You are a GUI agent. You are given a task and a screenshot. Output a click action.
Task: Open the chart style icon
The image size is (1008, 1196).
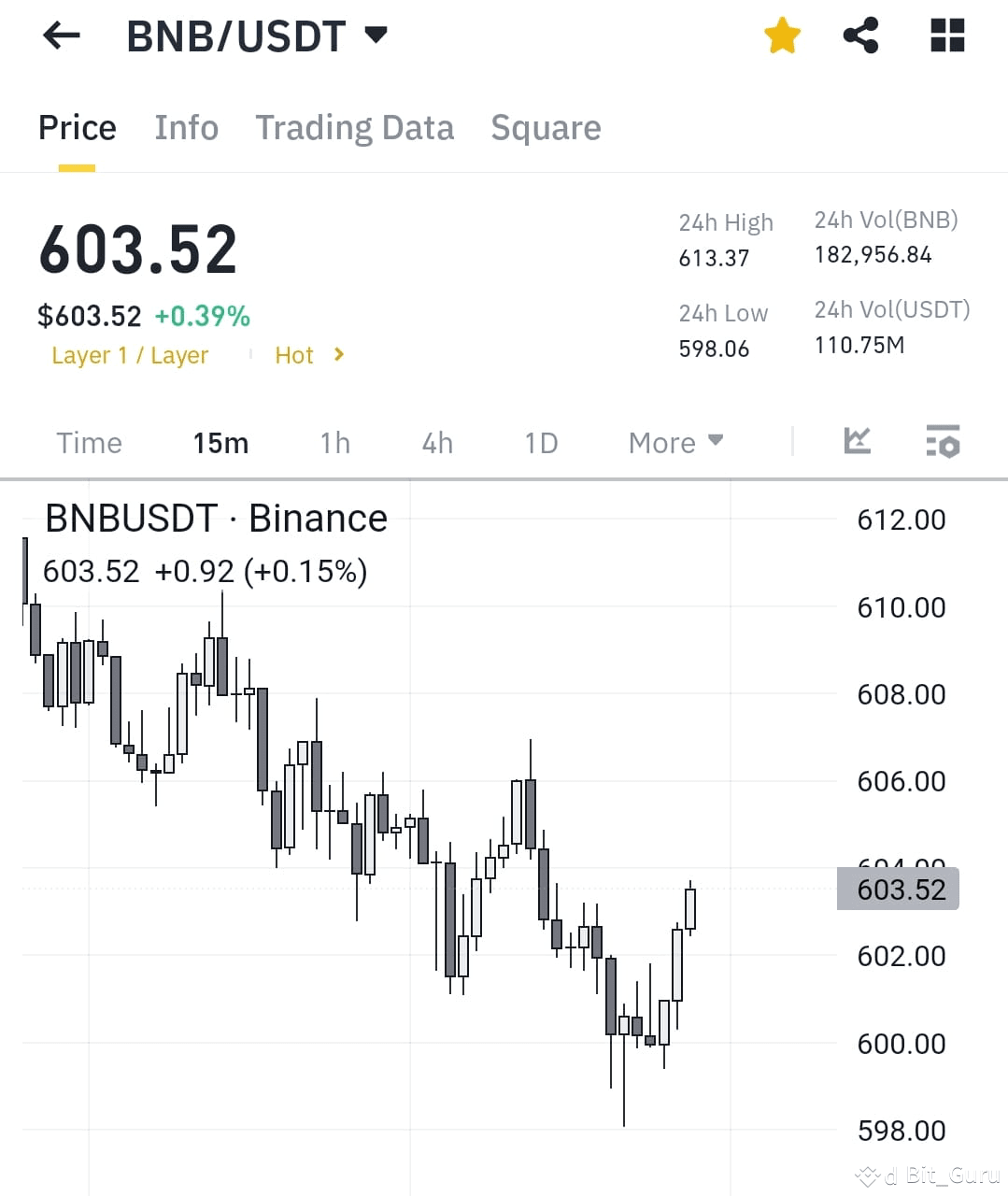point(858,441)
